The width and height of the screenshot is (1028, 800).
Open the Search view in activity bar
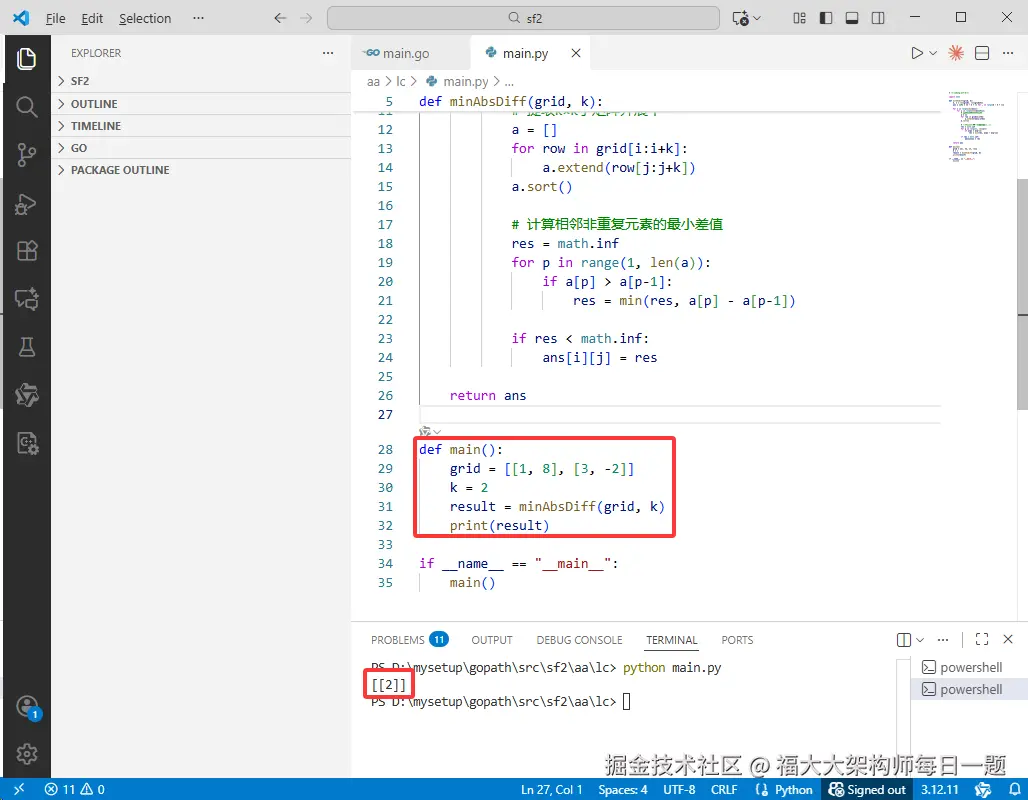pyautogui.click(x=26, y=107)
